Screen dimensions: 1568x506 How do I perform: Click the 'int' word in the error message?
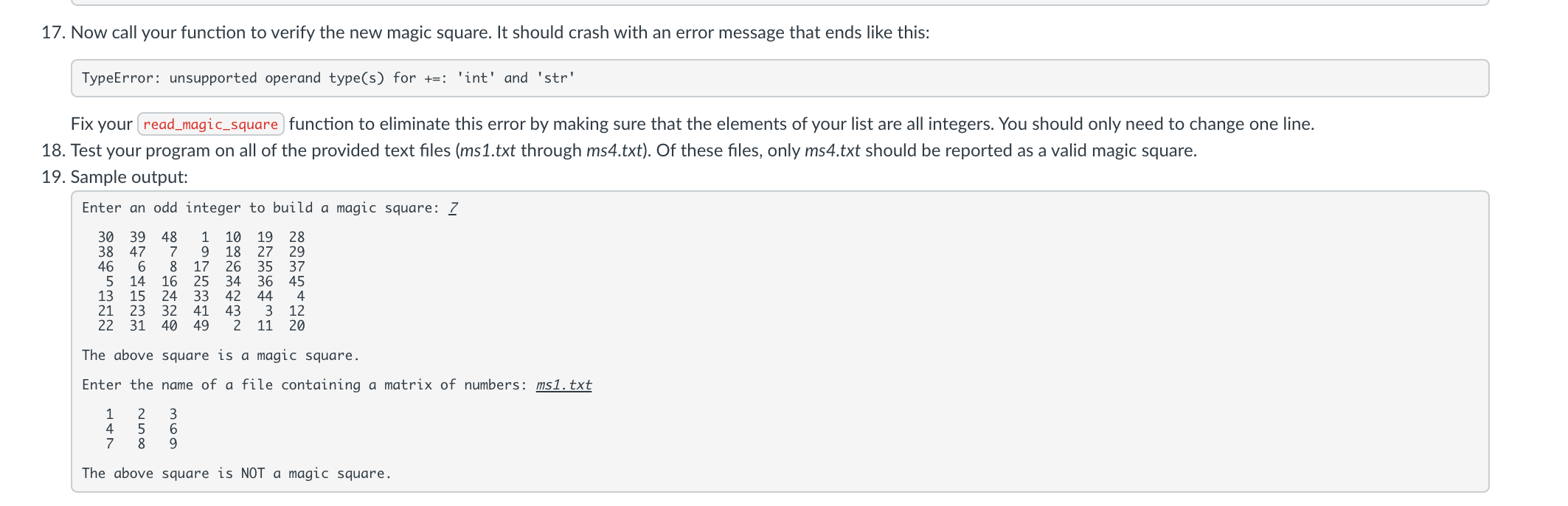476,78
